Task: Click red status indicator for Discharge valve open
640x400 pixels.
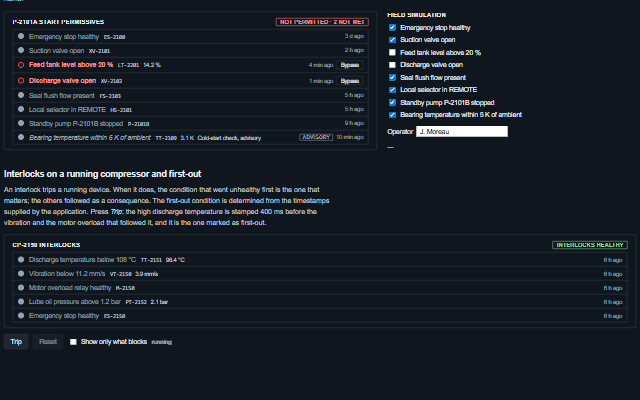Action: click(x=21, y=81)
